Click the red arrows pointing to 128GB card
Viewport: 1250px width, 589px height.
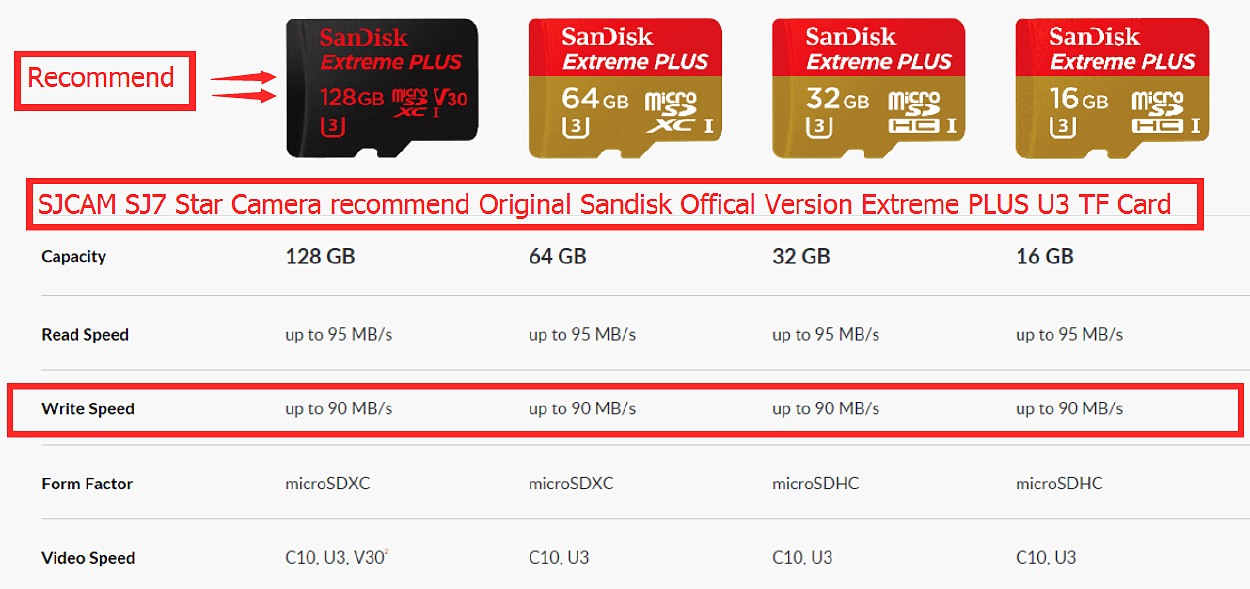[x=243, y=86]
